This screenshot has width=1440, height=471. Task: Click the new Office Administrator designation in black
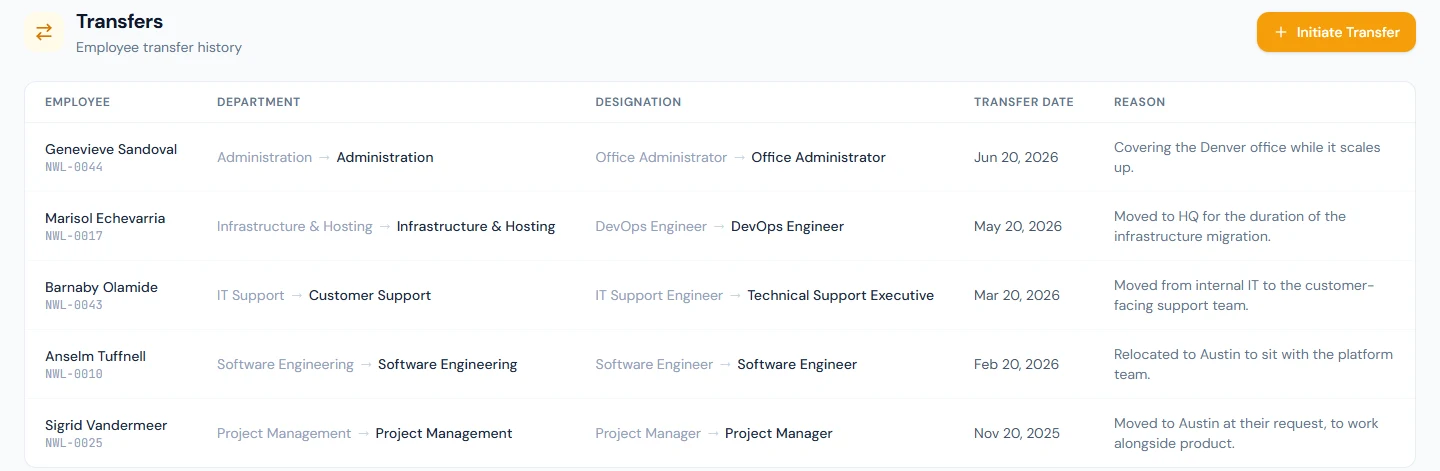[x=819, y=157]
